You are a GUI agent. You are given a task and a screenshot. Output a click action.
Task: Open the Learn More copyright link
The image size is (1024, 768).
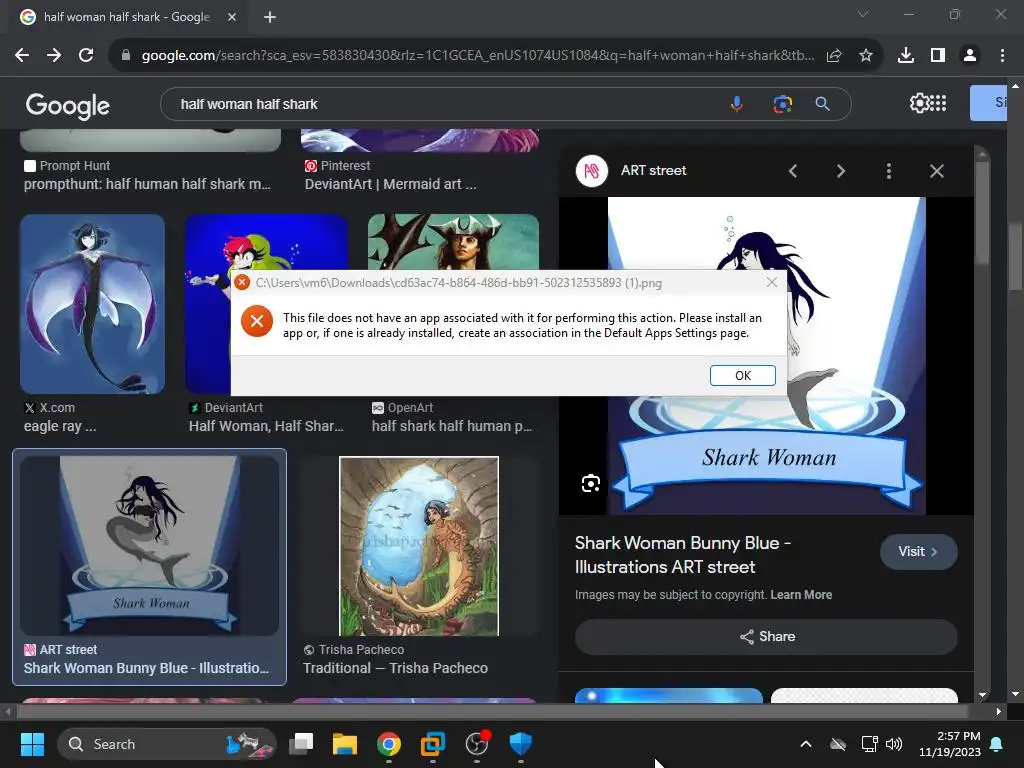(x=801, y=595)
